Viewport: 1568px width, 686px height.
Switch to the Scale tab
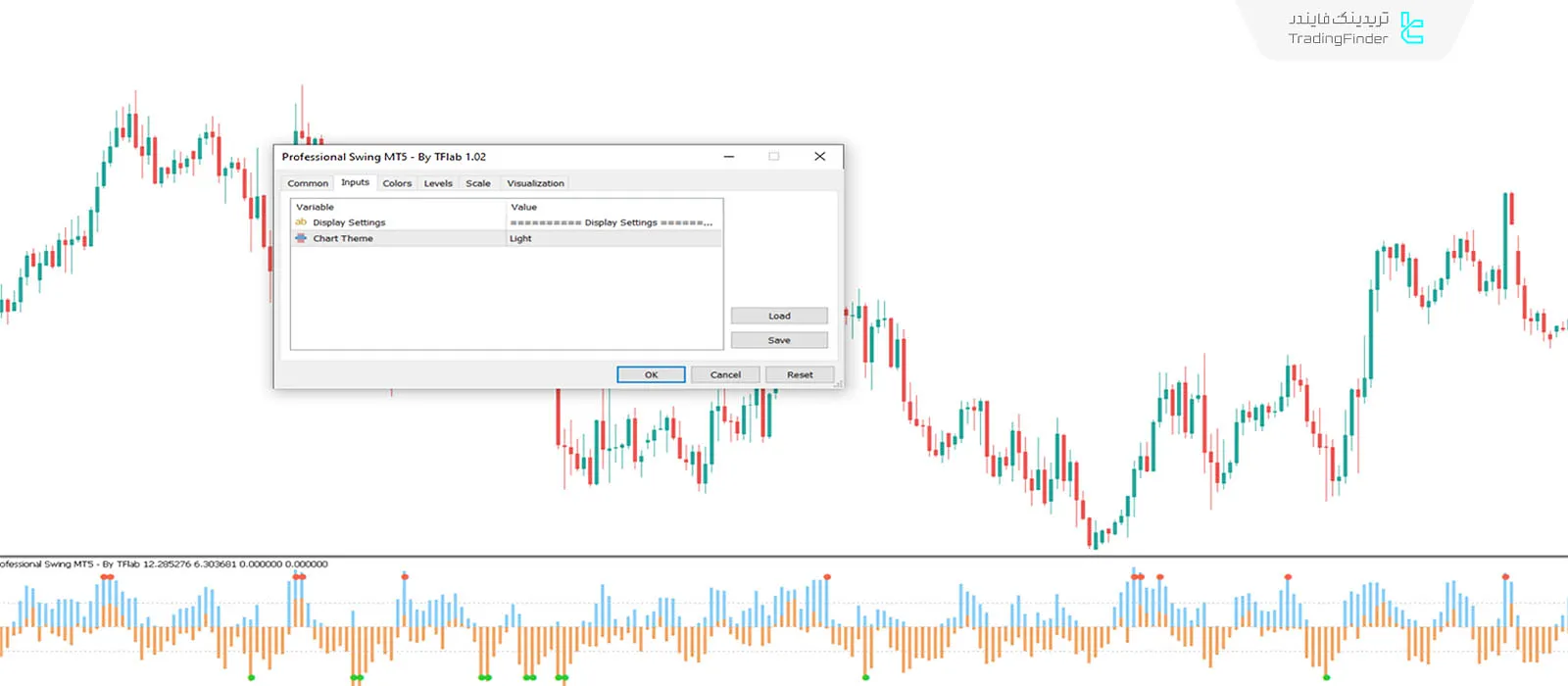point(478,183)
